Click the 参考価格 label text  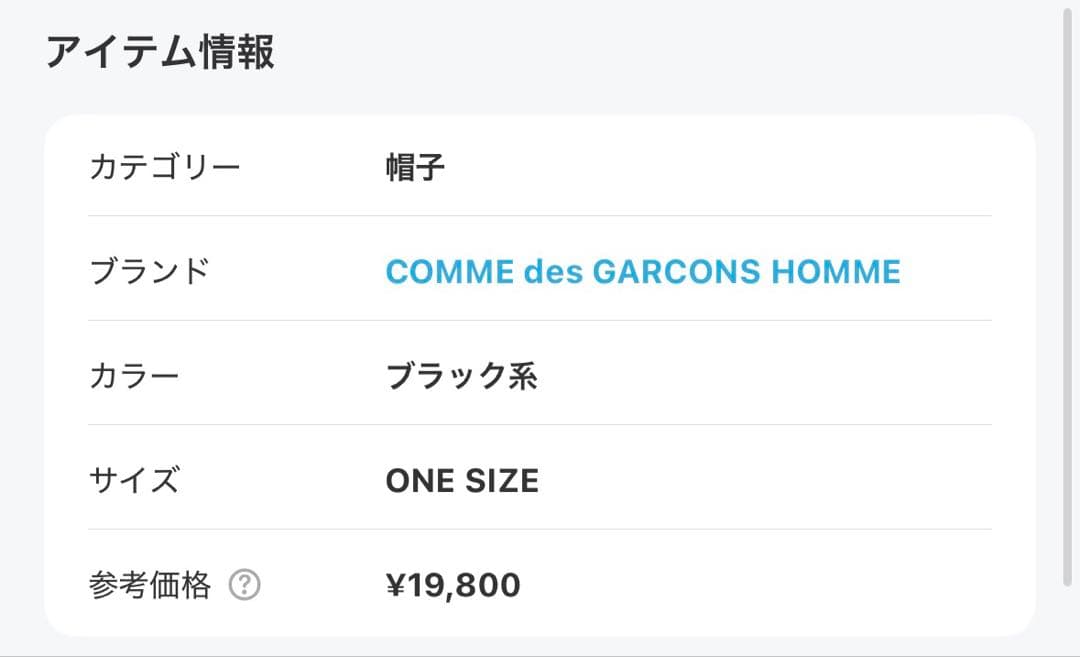[x=150, y=585]
